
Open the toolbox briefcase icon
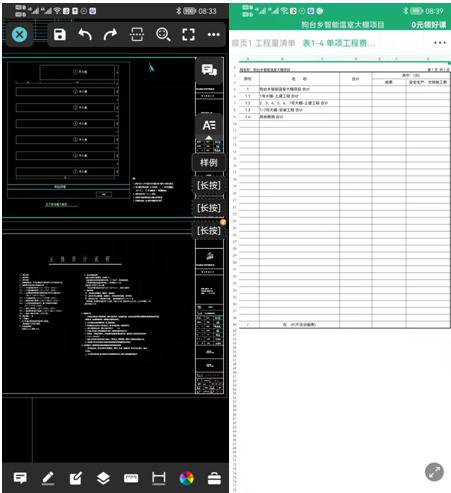(x=214, y=478)
